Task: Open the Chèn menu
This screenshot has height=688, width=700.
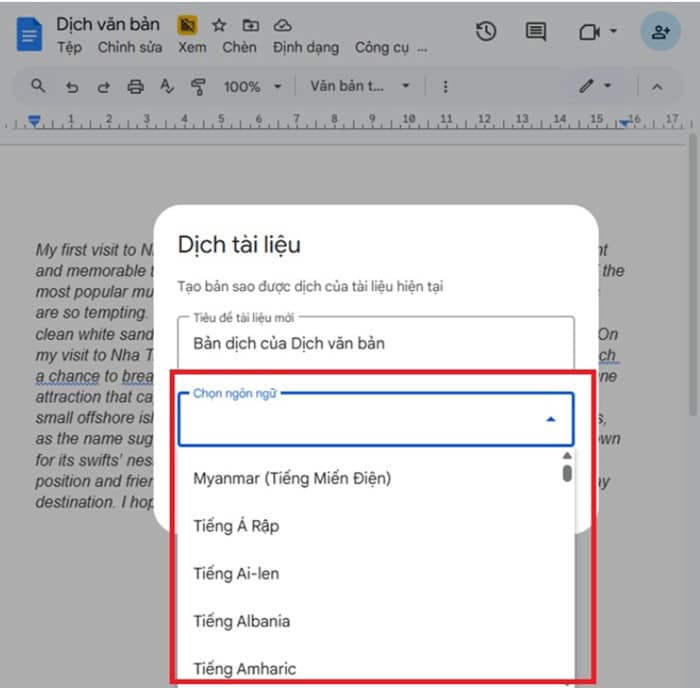Action: (x=239, y=47)
